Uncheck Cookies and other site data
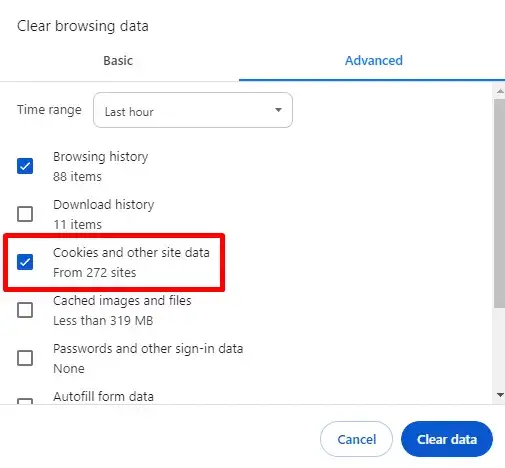 point(25,262)
